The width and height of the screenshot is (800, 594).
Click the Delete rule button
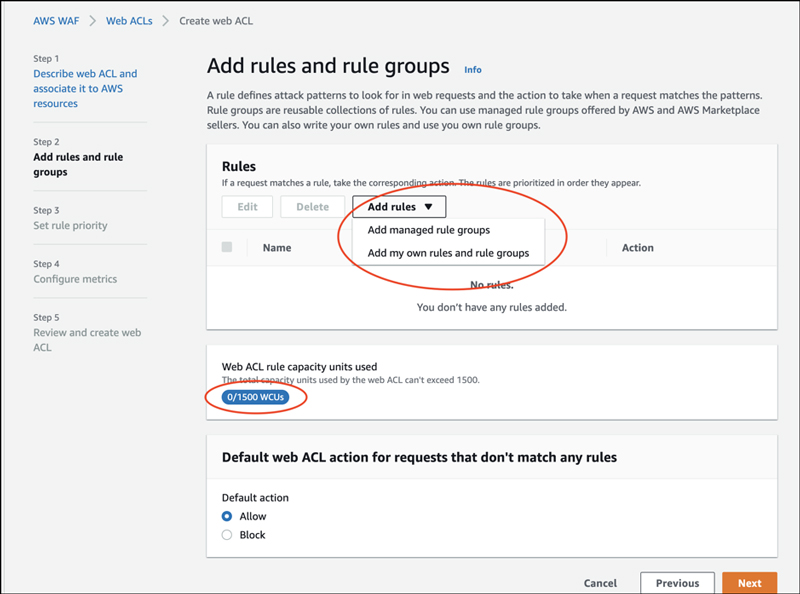(312, 207)
